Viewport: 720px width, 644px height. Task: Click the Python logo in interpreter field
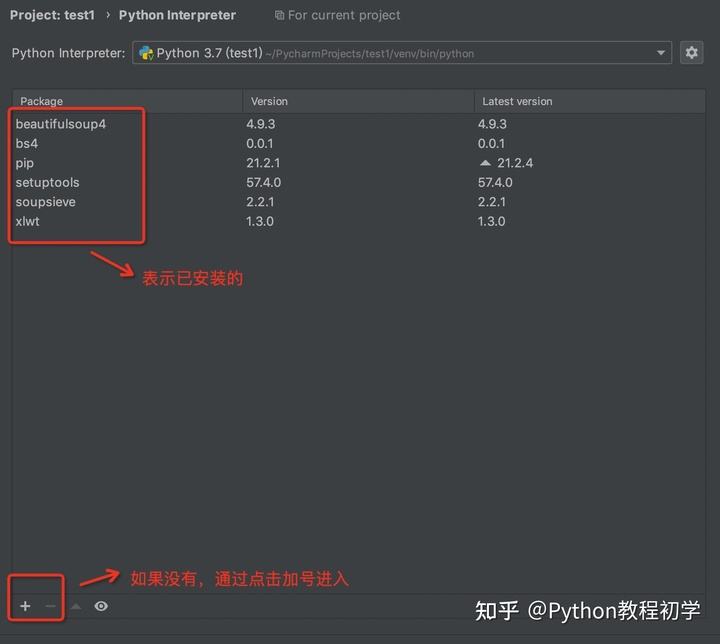pyautogui.click(x=146, y=53)
